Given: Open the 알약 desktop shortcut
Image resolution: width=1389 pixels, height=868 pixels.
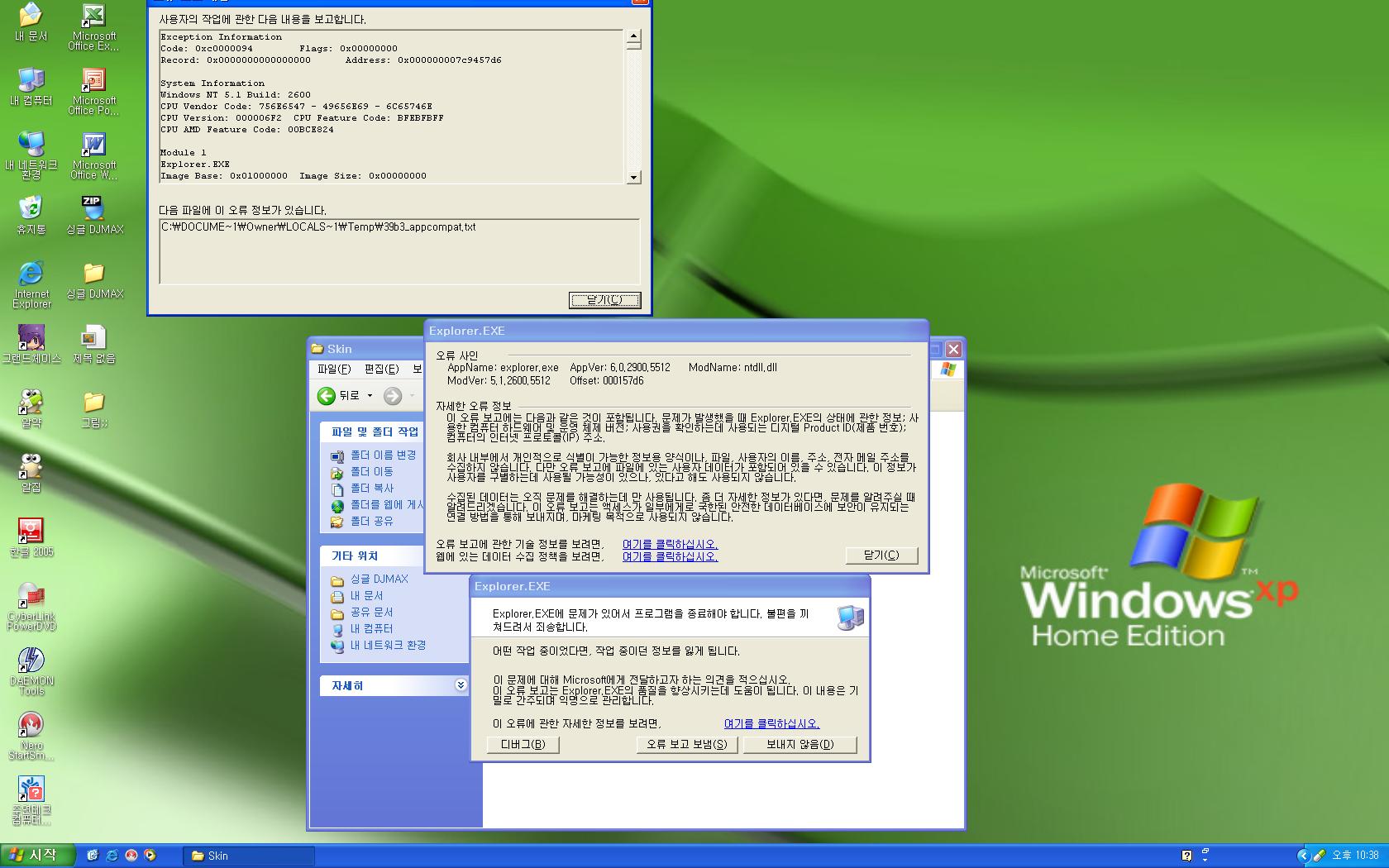Looking at the screenshot, I should [31, 409].
